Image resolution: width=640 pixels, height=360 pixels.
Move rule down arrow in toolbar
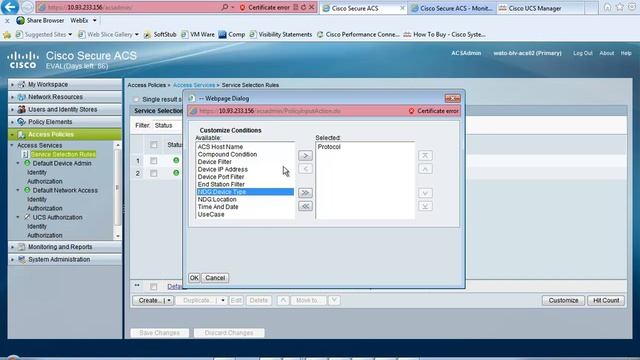click(333, 300)
